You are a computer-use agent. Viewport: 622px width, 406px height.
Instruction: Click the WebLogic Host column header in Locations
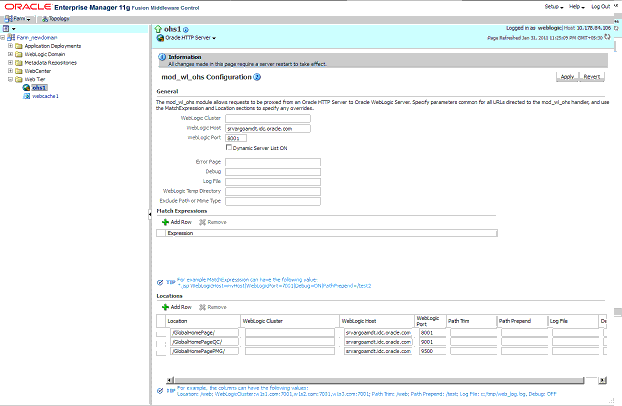[377, 321]
